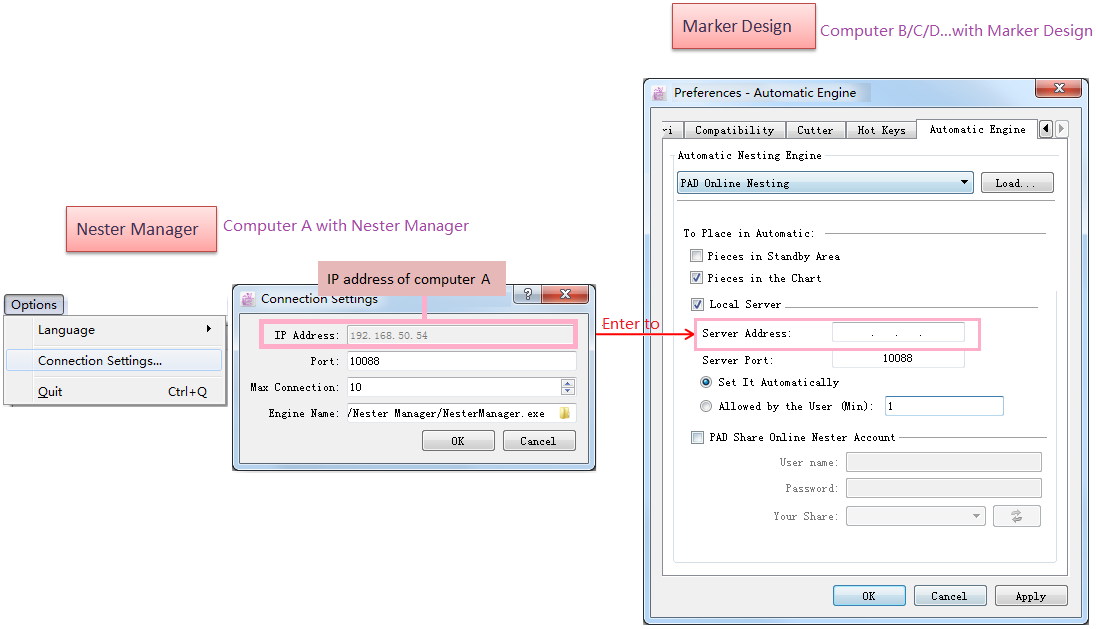Expand the Language submenu
Screen dimensions: 1096x629
[114, 330]
